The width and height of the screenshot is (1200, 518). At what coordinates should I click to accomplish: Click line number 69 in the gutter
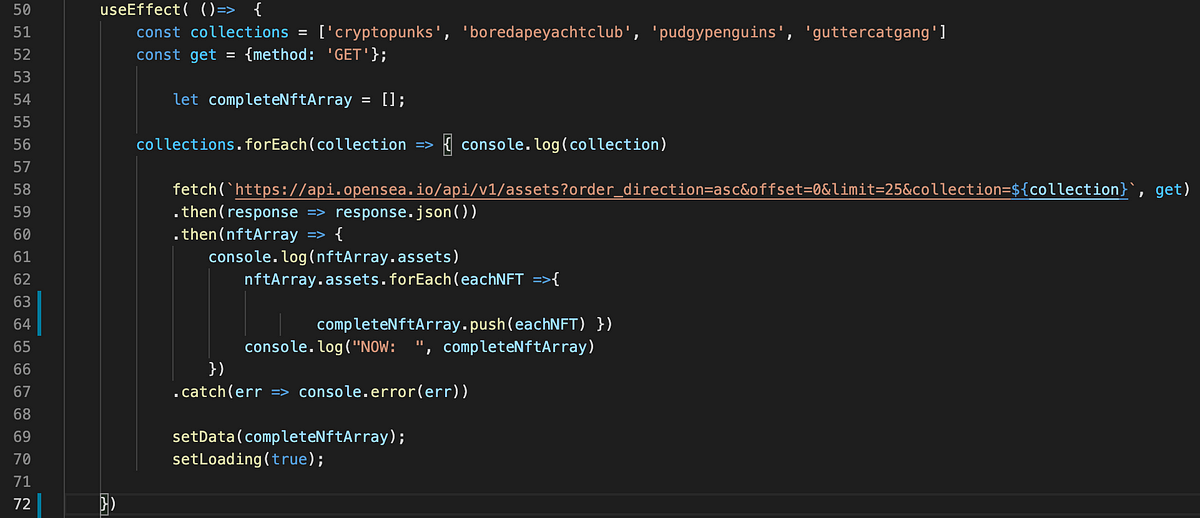pos(22,437)
